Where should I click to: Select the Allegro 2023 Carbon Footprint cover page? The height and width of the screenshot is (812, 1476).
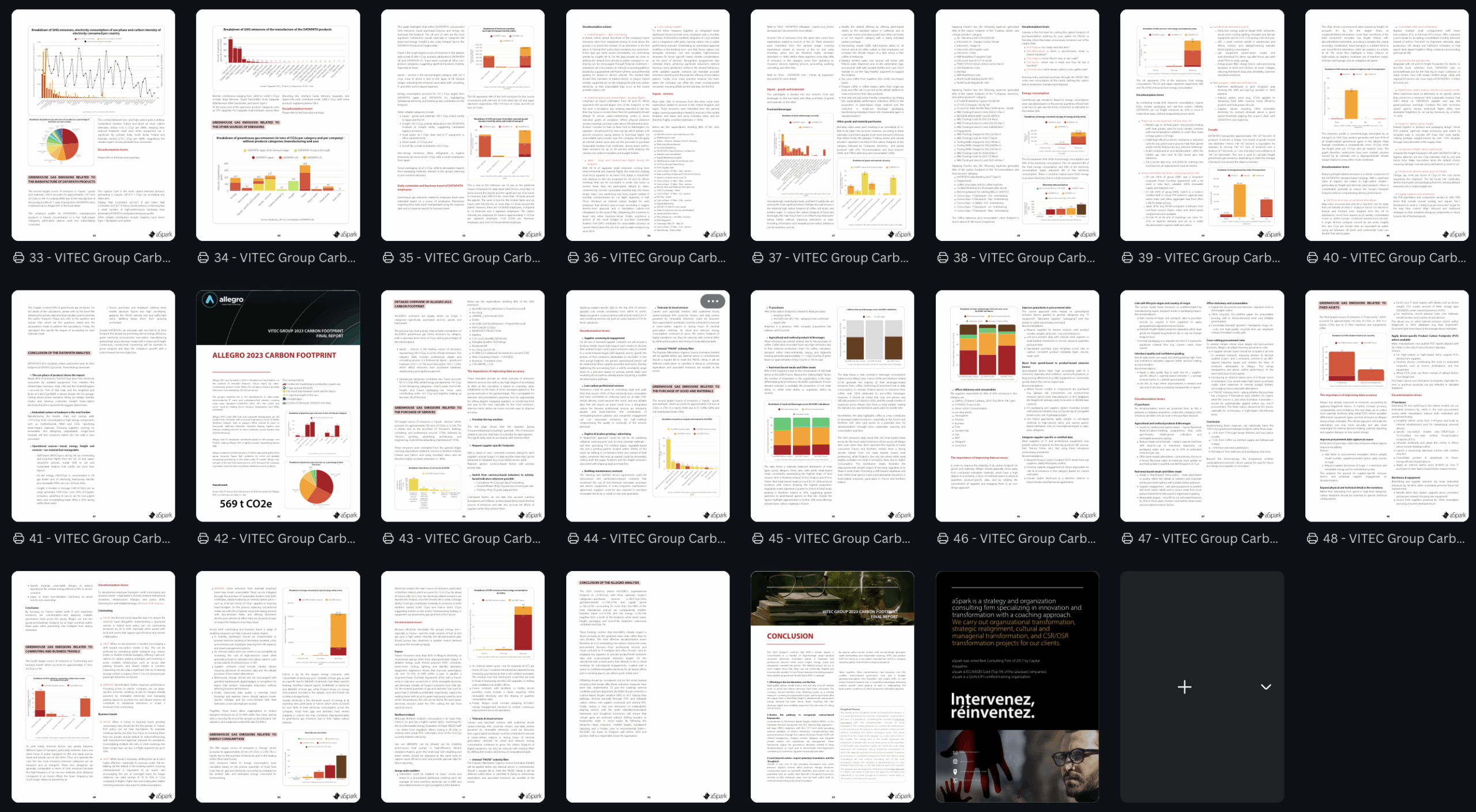(x=278, y=406)
